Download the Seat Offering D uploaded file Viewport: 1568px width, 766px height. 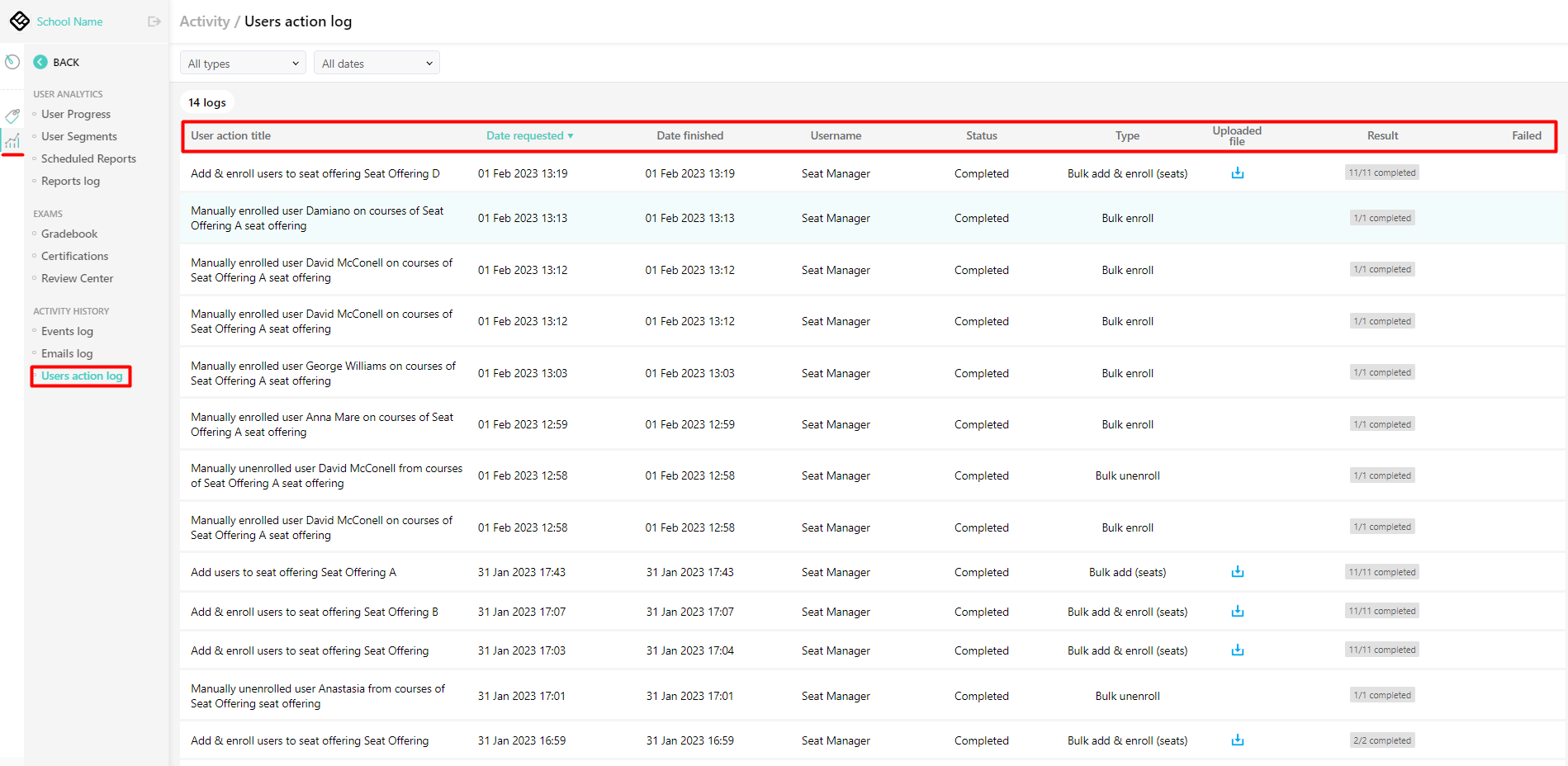pyautogui.click(x=1236, y=173)
